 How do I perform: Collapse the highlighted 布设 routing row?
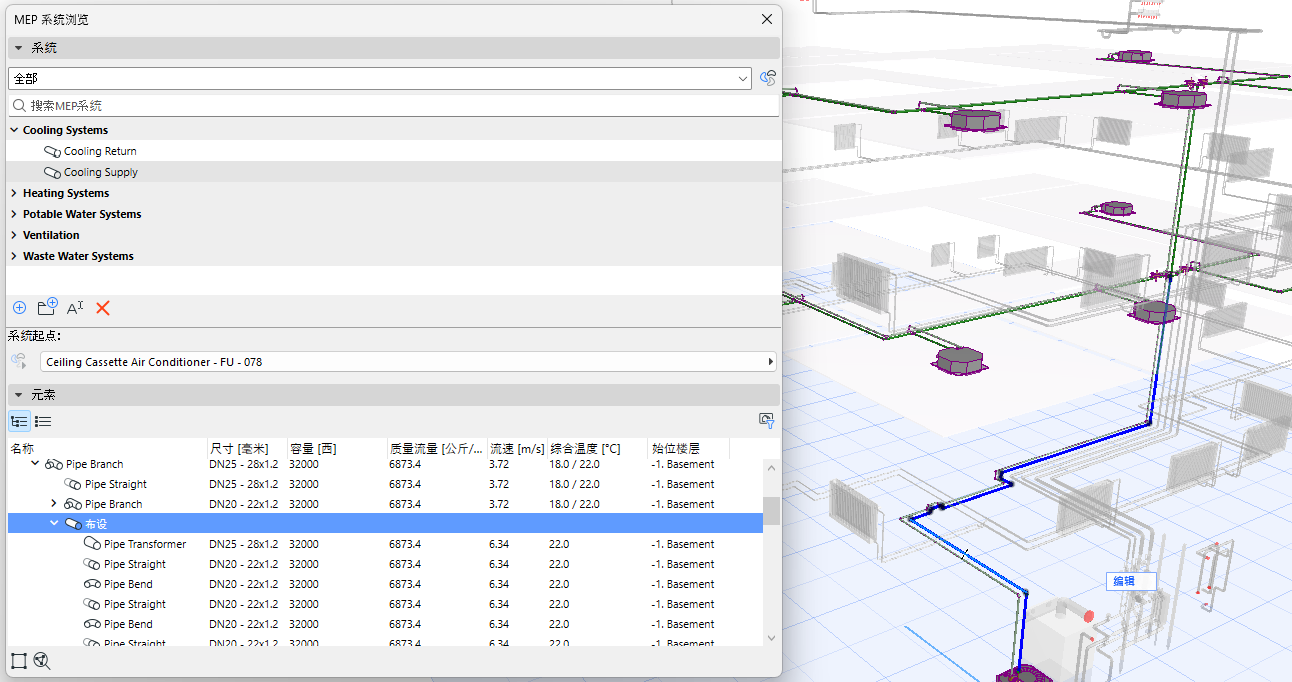tap(54, 524)
